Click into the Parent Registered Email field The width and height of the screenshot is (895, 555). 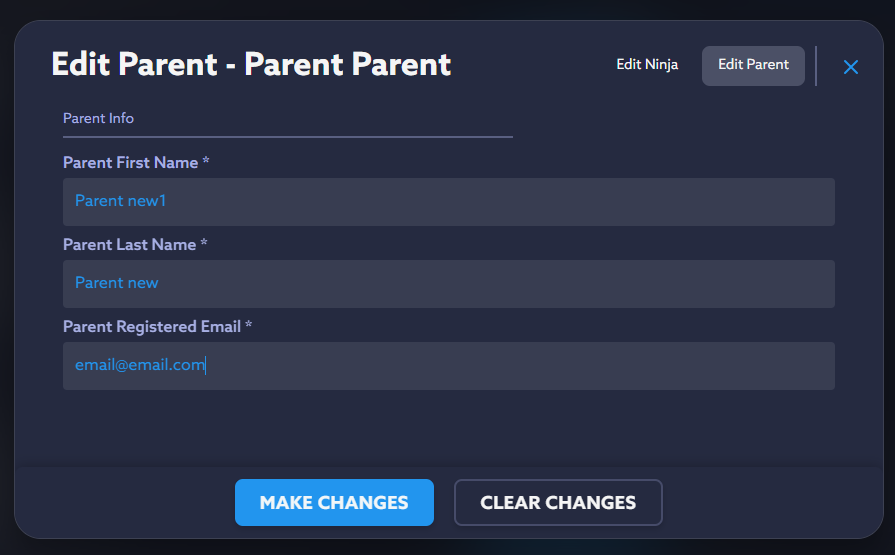point(448,365)
